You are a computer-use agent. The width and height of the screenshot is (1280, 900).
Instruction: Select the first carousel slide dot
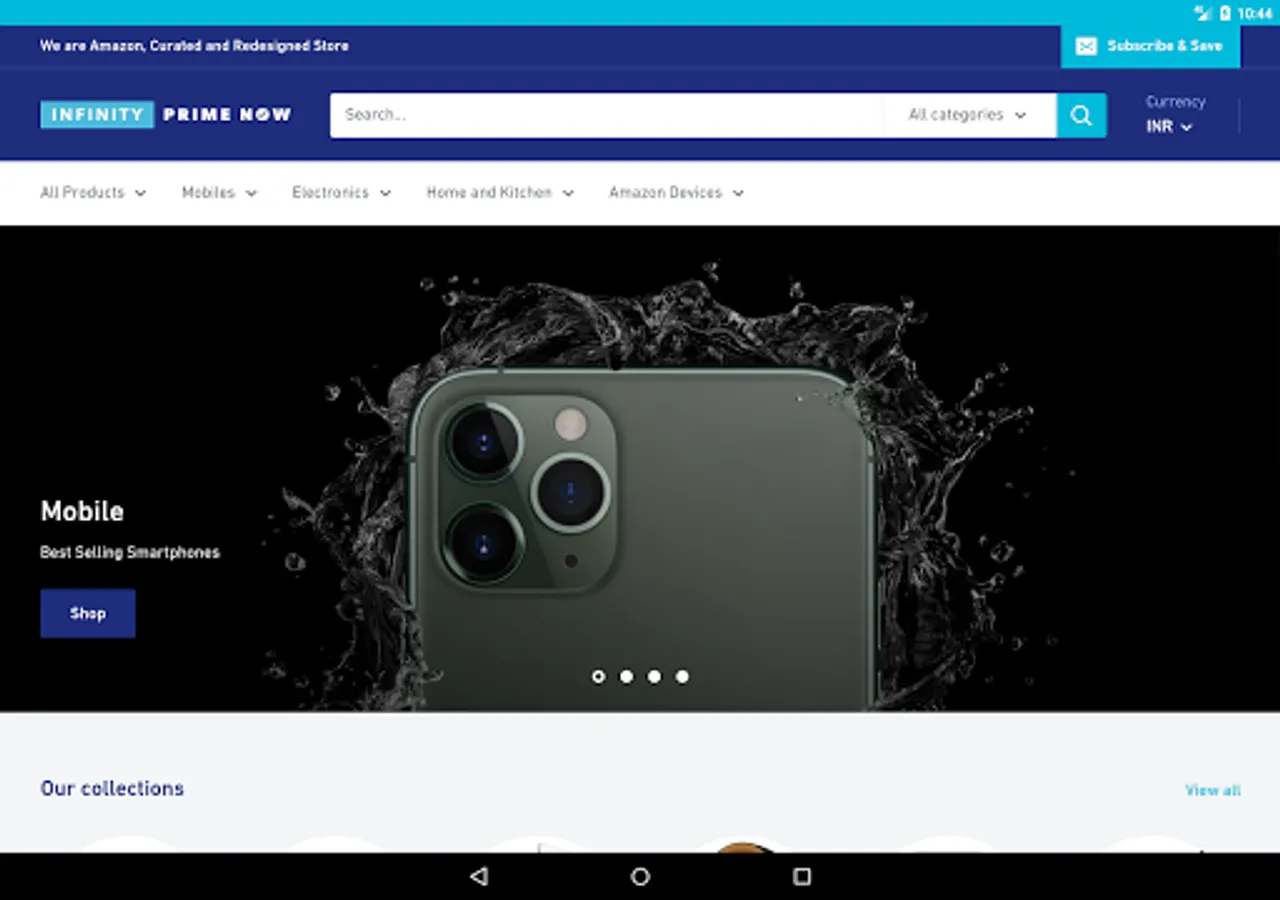598,677
